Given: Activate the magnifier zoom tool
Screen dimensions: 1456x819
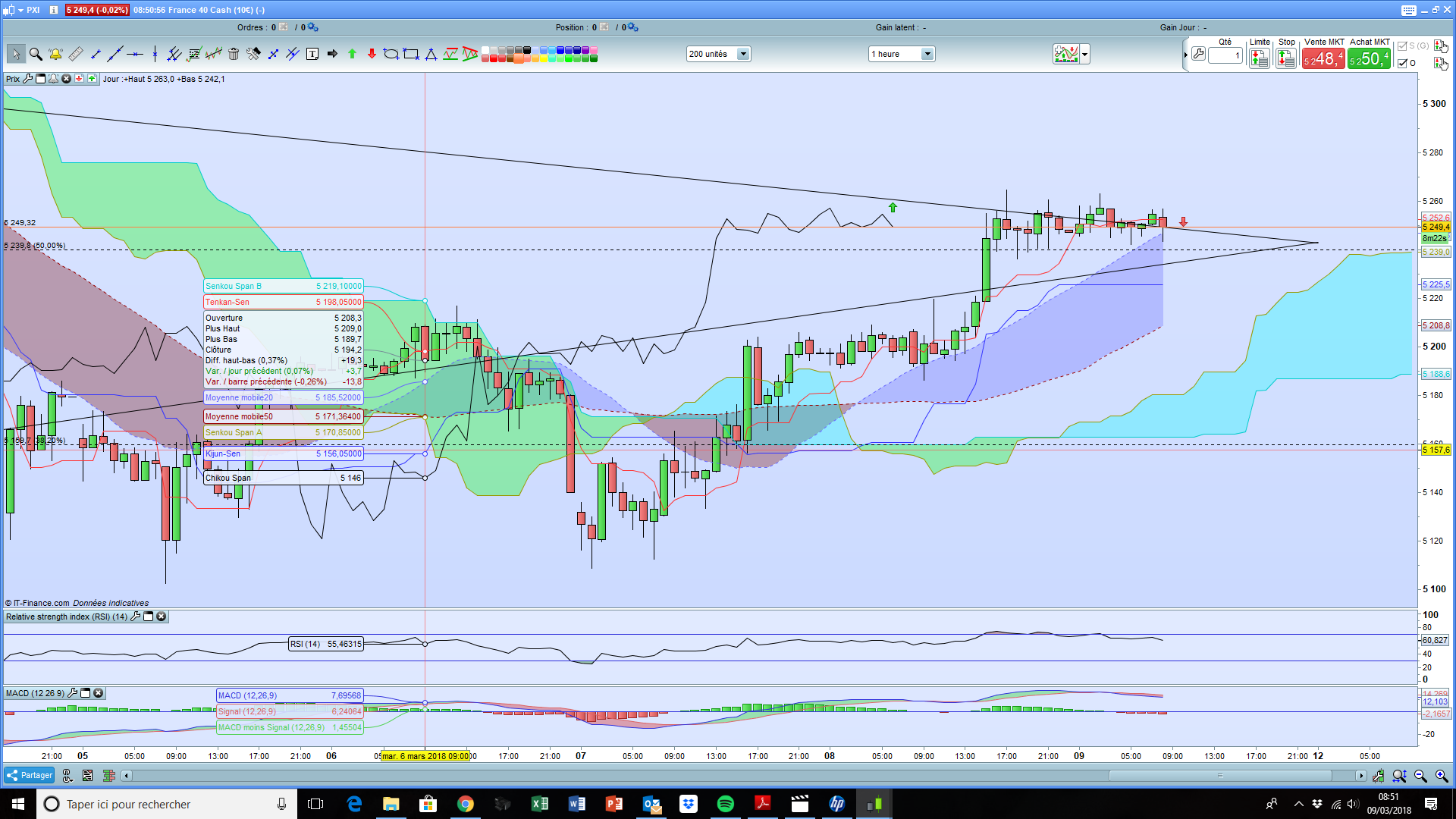Looking at the screenshot, I should pyautogui.click(x=36, y=54).
